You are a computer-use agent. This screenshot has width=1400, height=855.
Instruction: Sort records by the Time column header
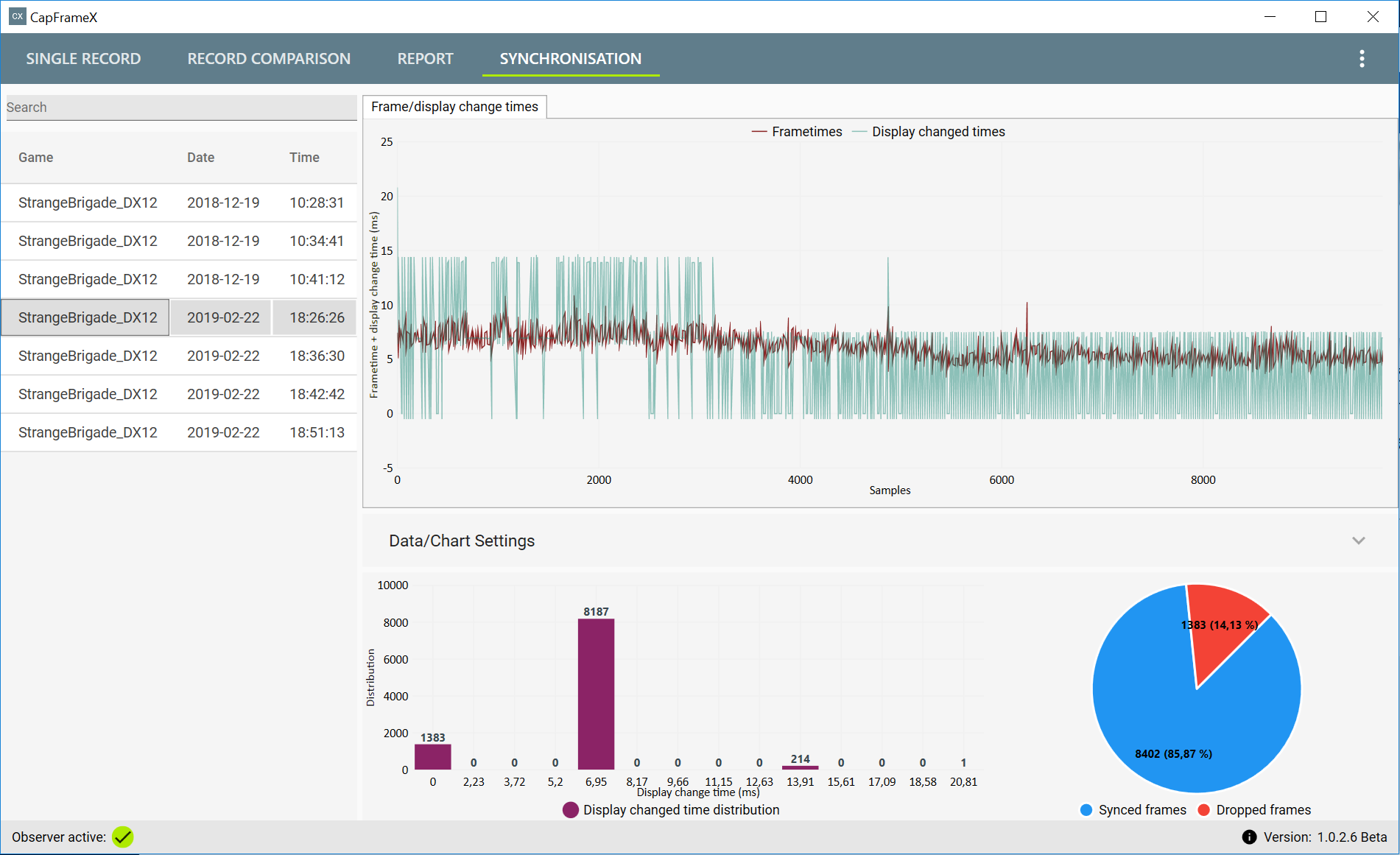(x=304, y=158)
